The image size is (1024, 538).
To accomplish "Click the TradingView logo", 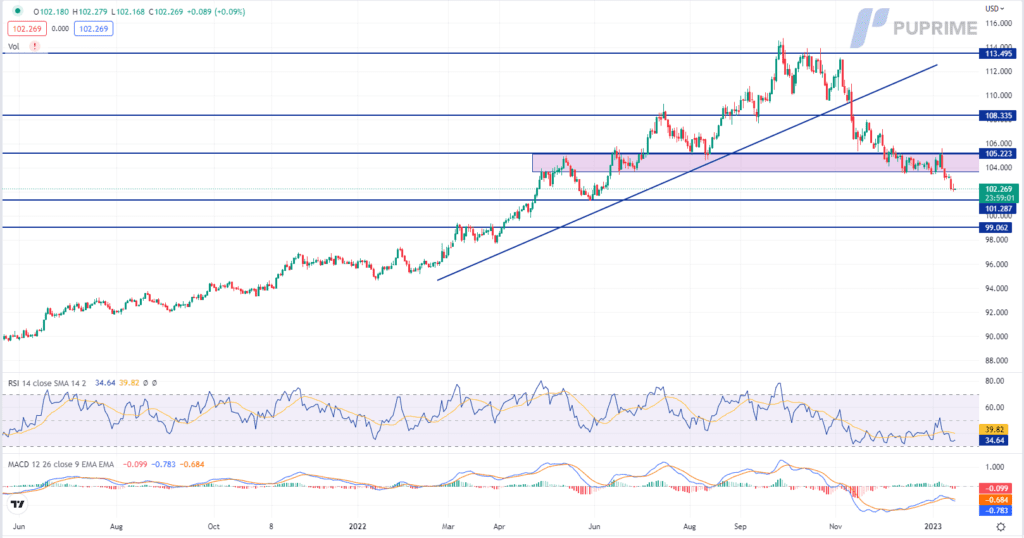I will point(18,505).
